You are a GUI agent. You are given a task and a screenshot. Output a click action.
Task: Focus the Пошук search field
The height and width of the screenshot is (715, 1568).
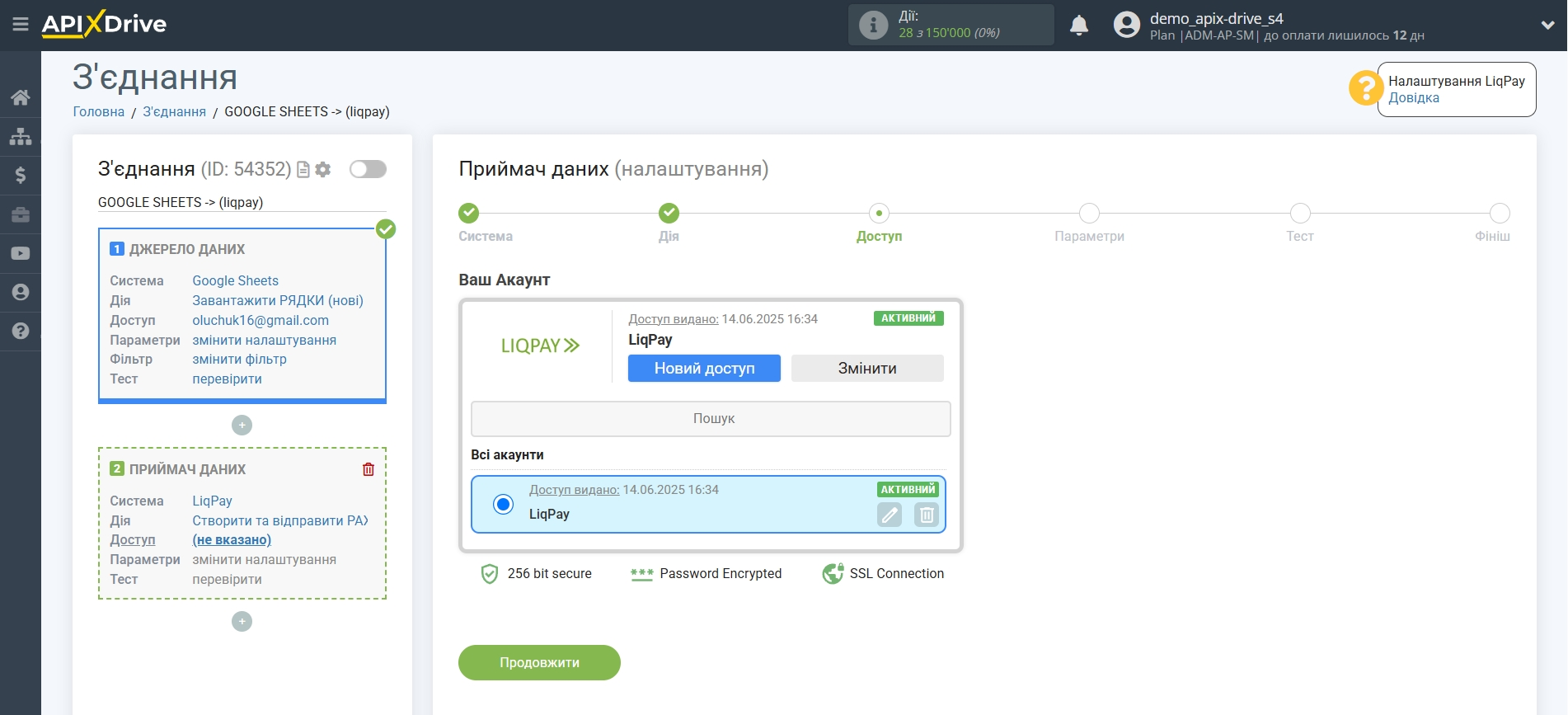(711, 419)
